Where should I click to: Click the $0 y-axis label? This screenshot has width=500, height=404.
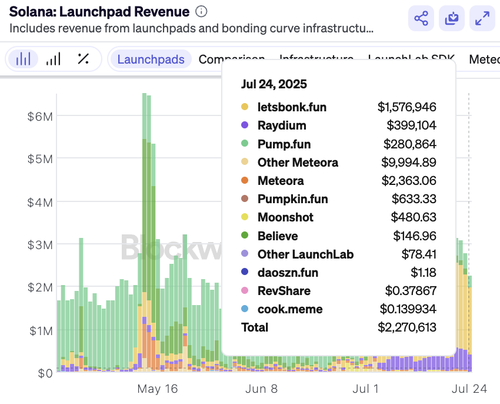click(x=45, y=373)
